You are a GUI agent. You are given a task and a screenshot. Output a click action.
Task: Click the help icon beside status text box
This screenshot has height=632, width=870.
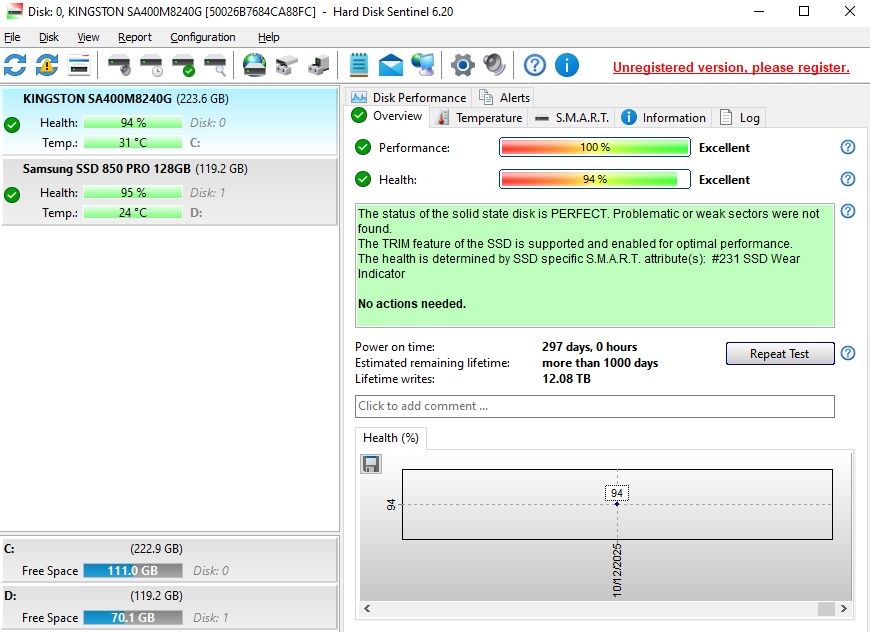pos(848,211)
